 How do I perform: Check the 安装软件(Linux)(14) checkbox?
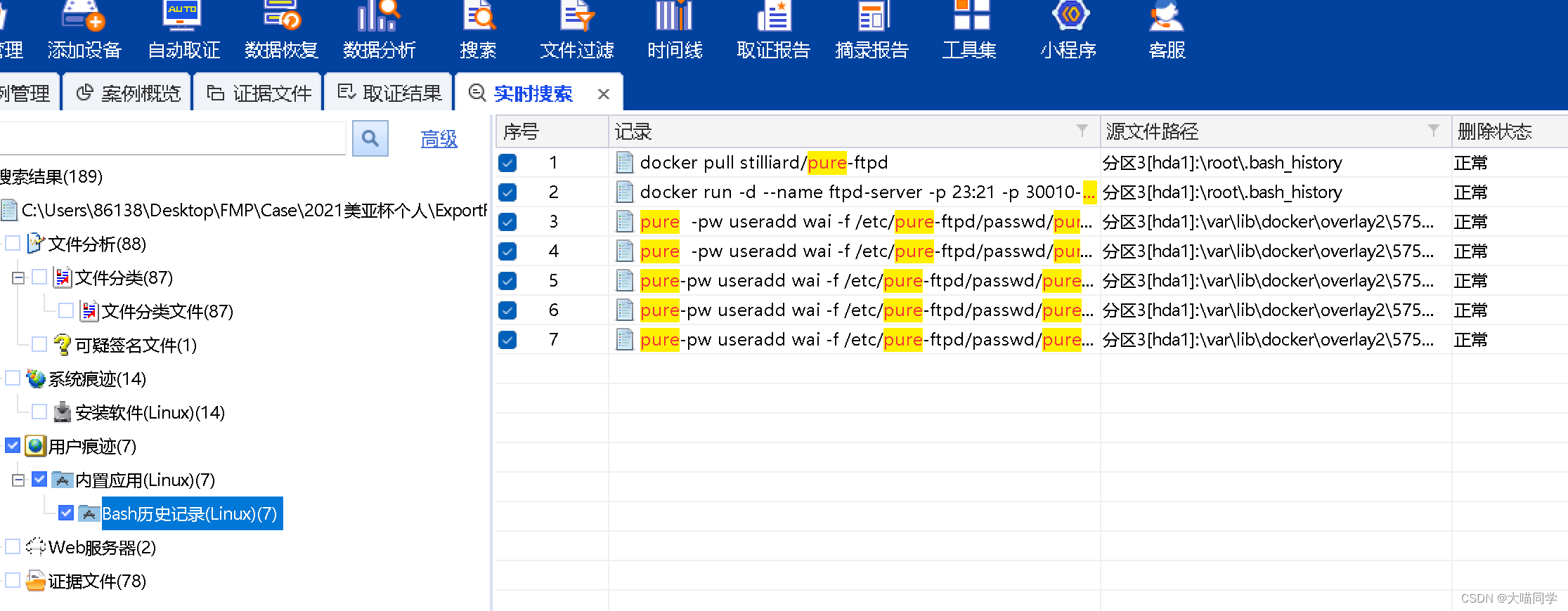point(40,412)
